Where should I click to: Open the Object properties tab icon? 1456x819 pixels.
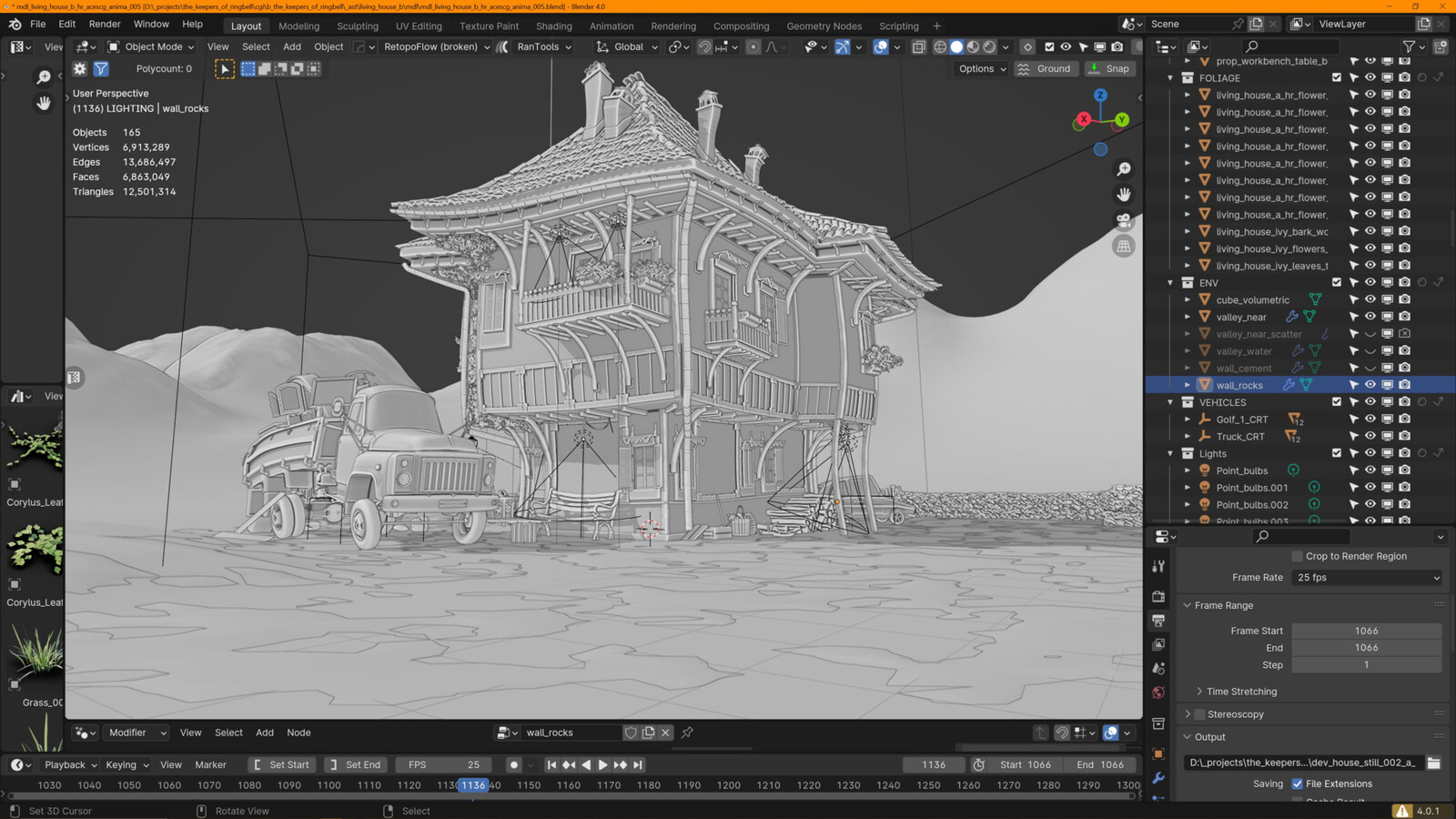pos(1158,754)
